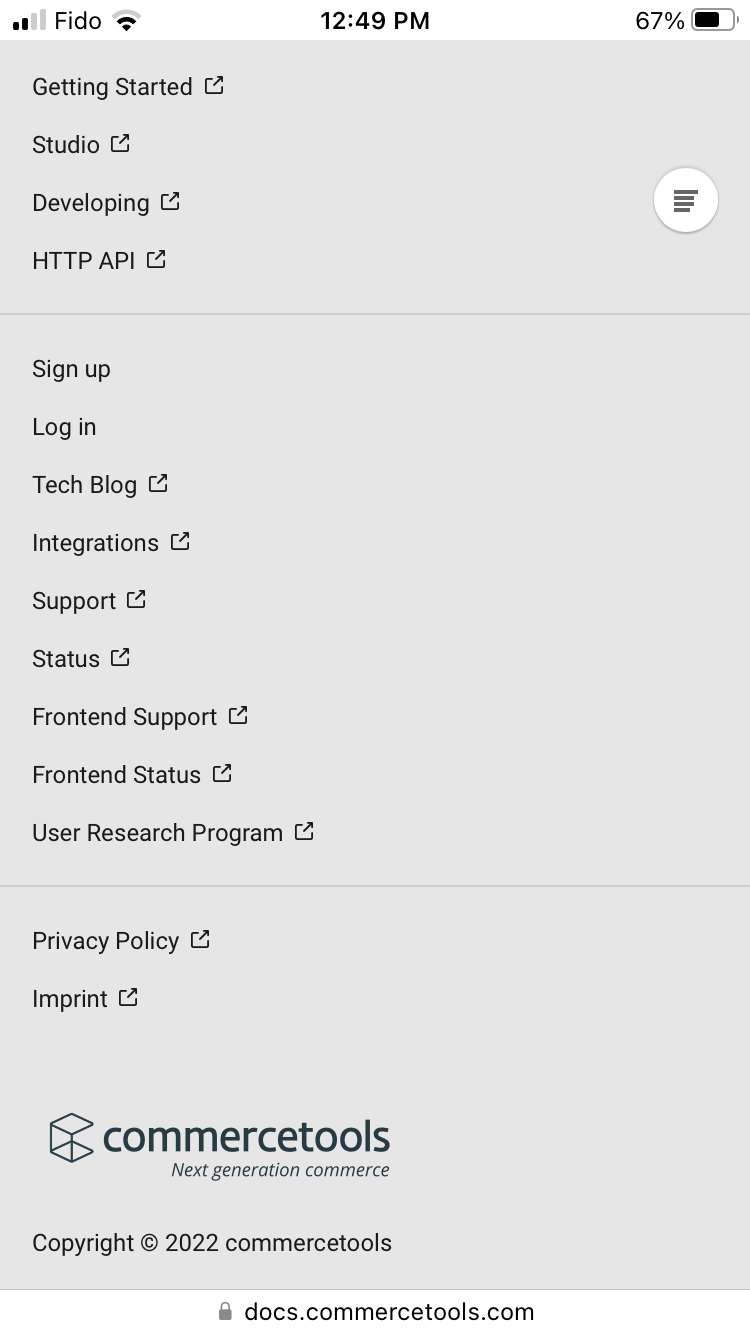Tap external-link icon next to Studio

click(121, 144)
